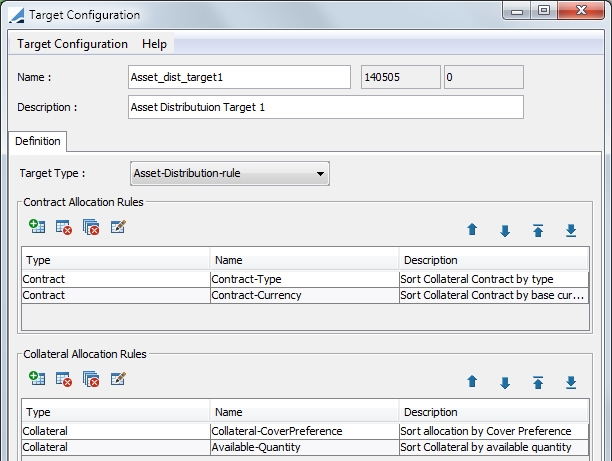Screen dimensions: 612x461
Task: Remove all Contract Allocation rules
Action: tap(91, 227)
